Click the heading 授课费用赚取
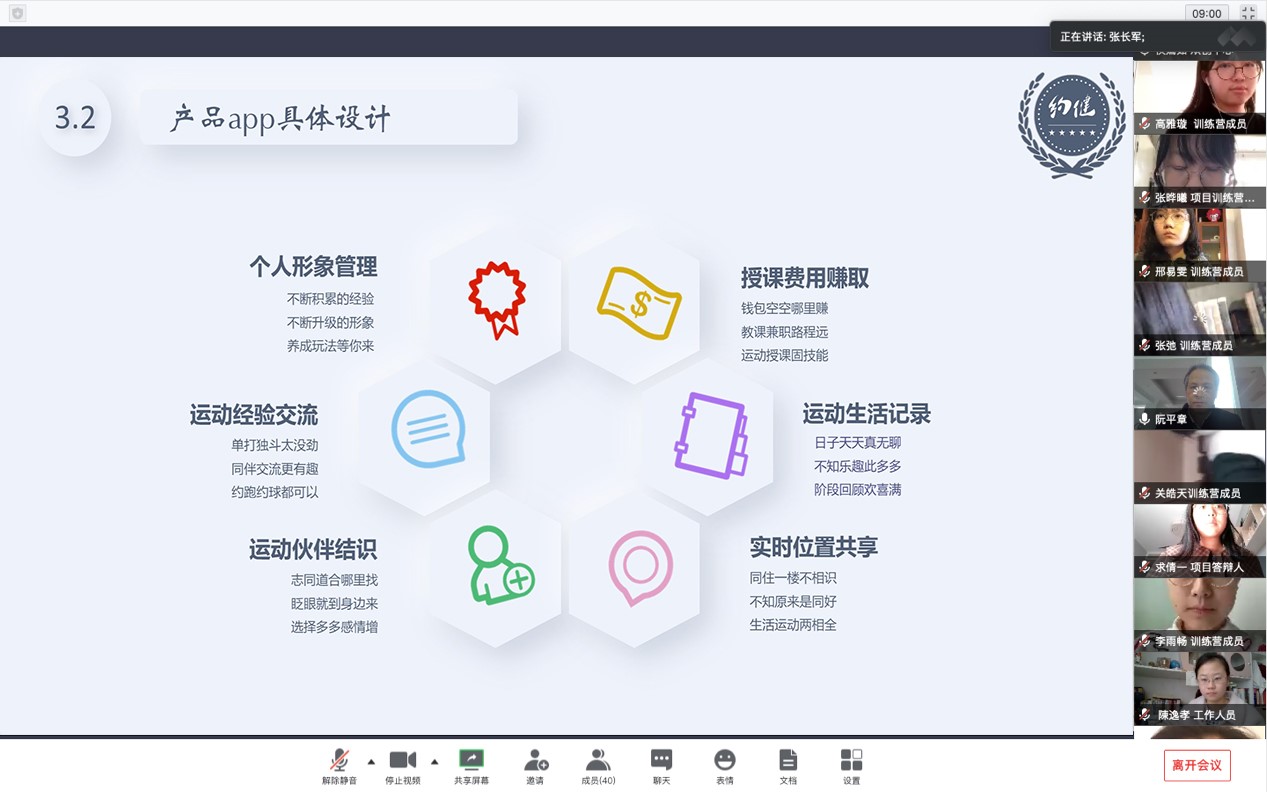1267x792 pixels. [805, 278]
